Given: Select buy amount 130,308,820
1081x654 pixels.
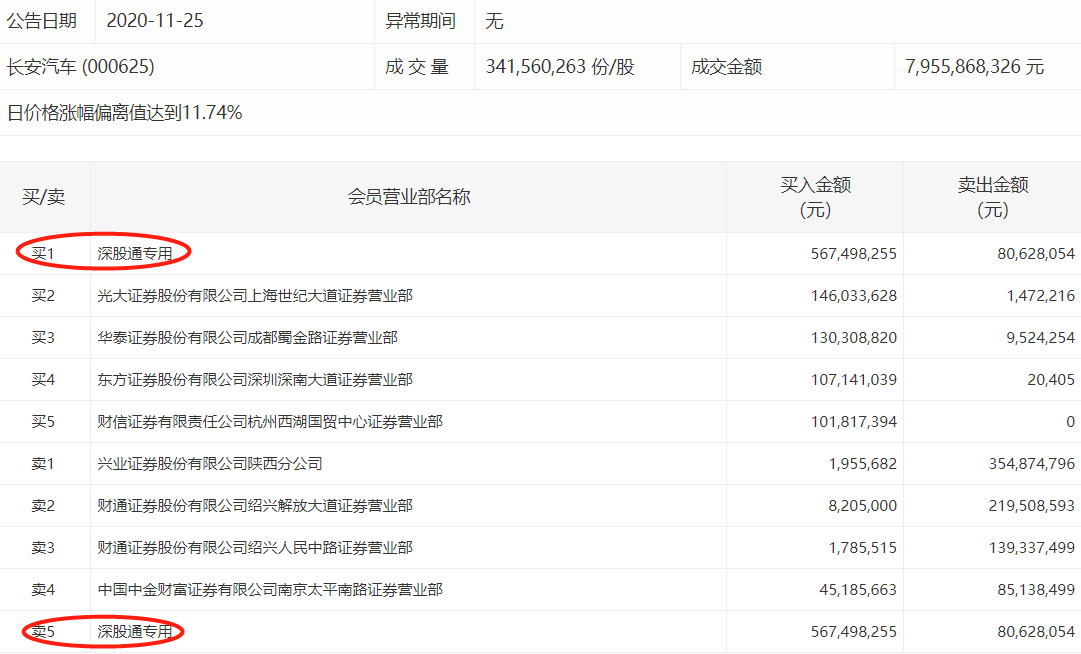Looking at the screenshot, I should [x=853, y=338].
